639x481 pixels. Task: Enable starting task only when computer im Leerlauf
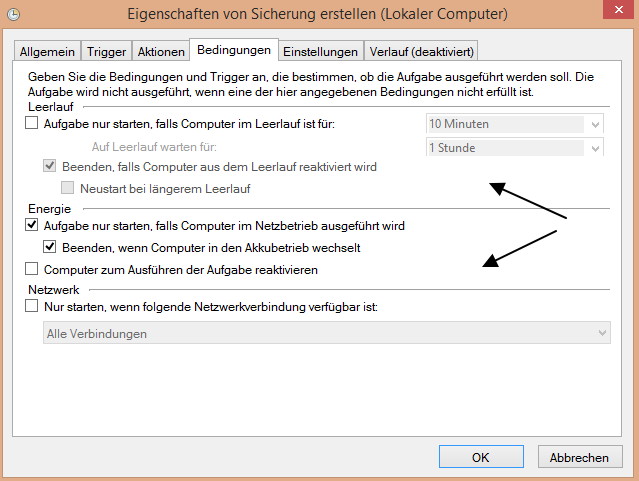click(x=31, y=124)
